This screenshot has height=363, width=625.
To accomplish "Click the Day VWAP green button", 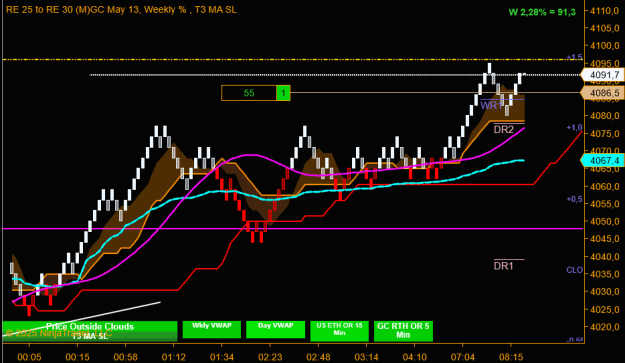I will (x=275, y=330).
